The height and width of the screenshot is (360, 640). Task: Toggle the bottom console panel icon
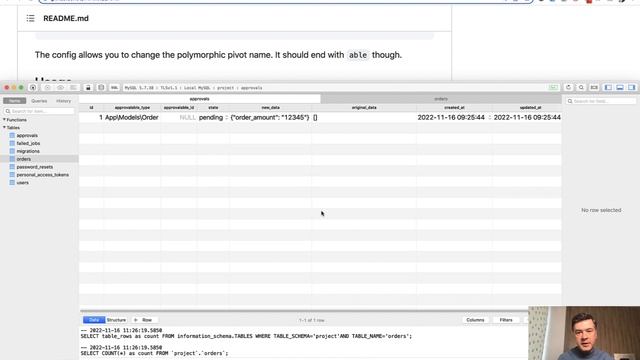point(620,88)
